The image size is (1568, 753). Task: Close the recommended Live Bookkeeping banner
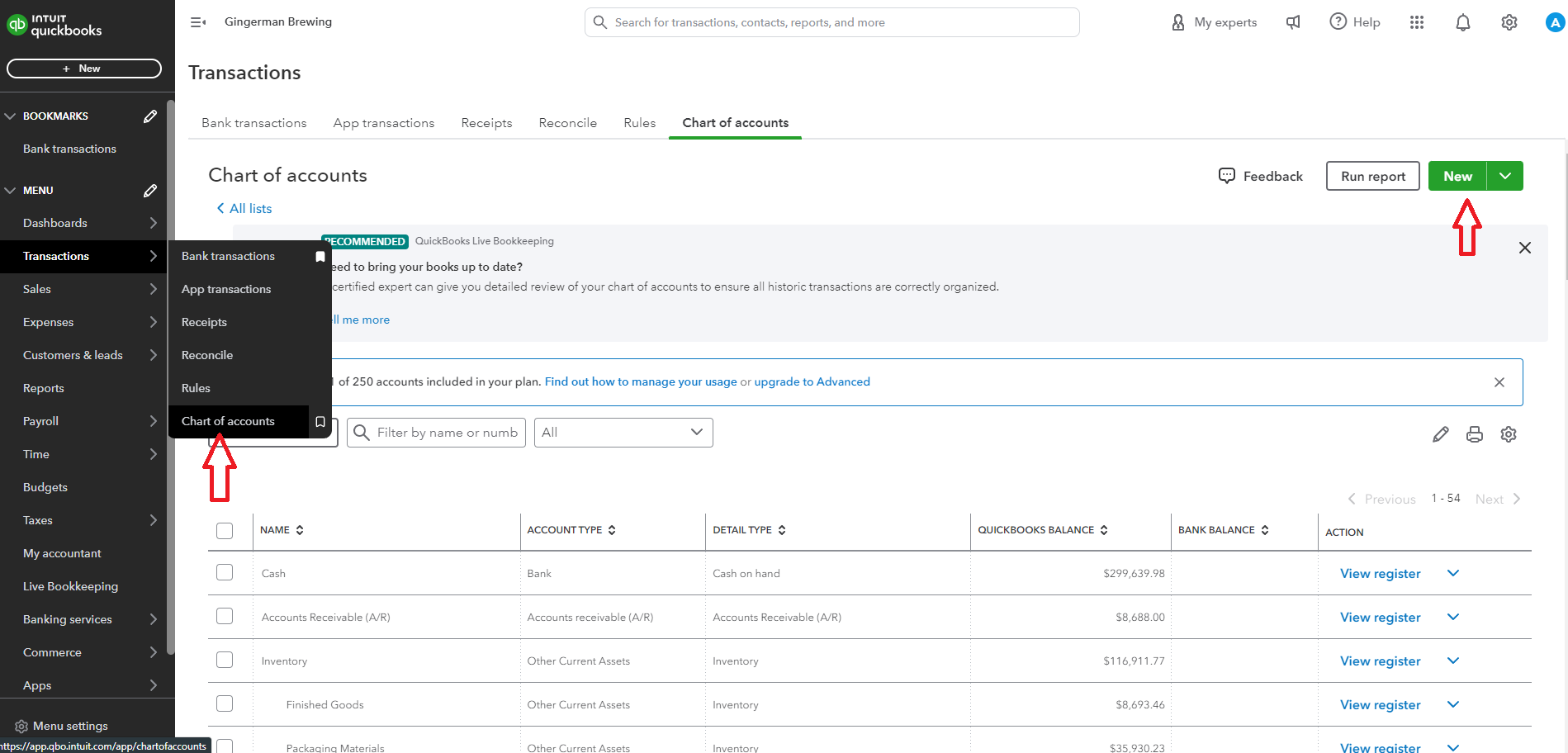(x=1525, y=248)
